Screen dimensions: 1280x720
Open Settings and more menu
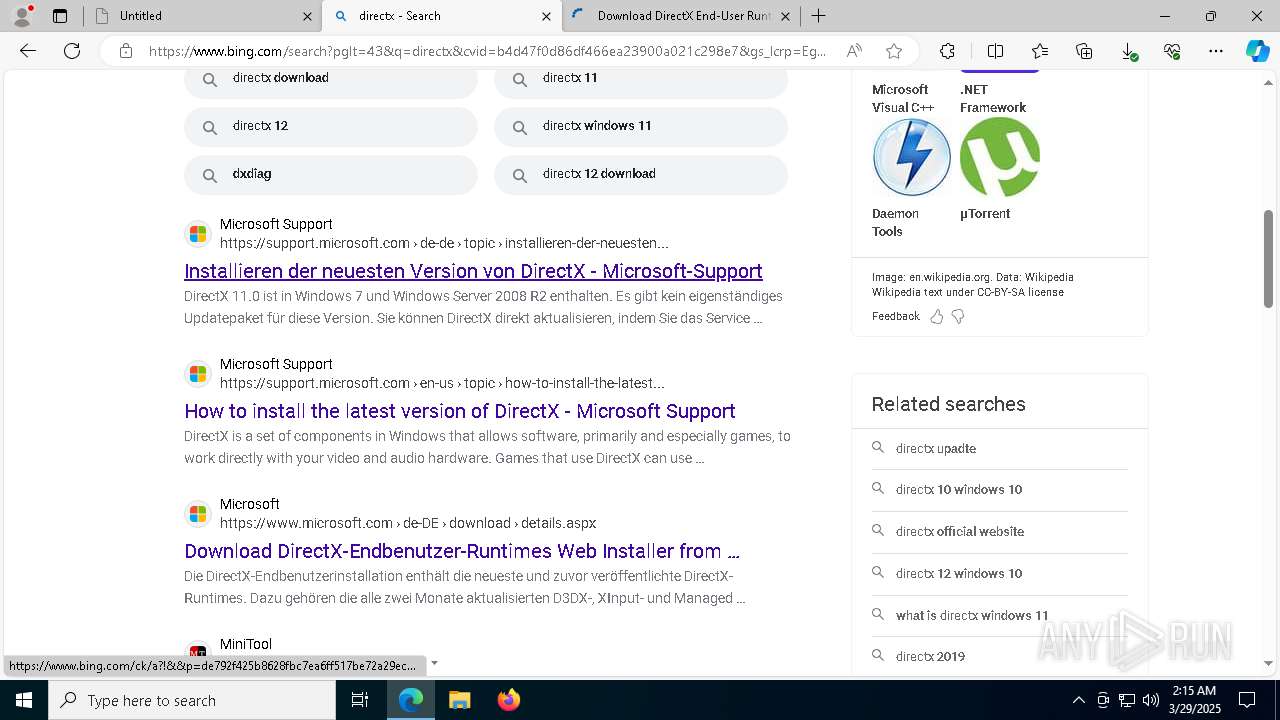coord(1216,51)
